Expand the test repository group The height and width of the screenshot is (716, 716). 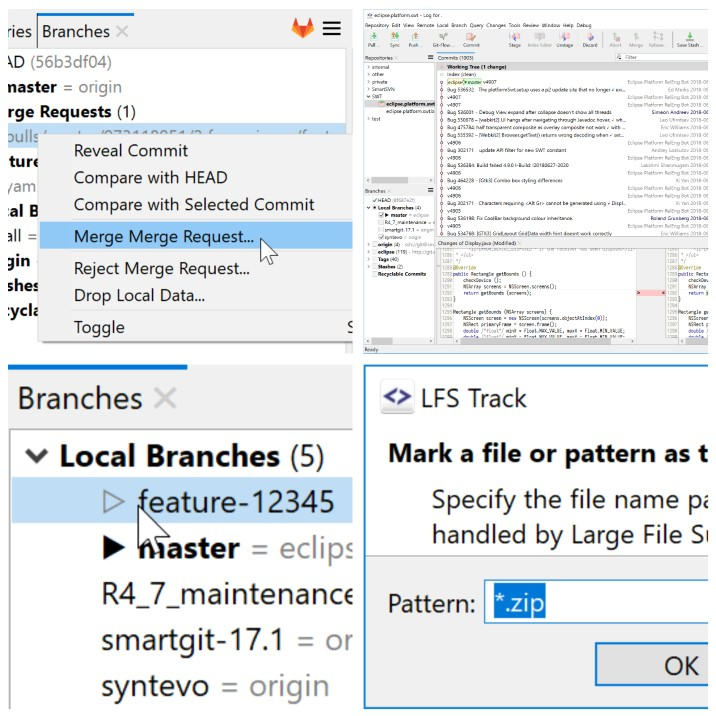pyautogui.click(x=369, y=119)
